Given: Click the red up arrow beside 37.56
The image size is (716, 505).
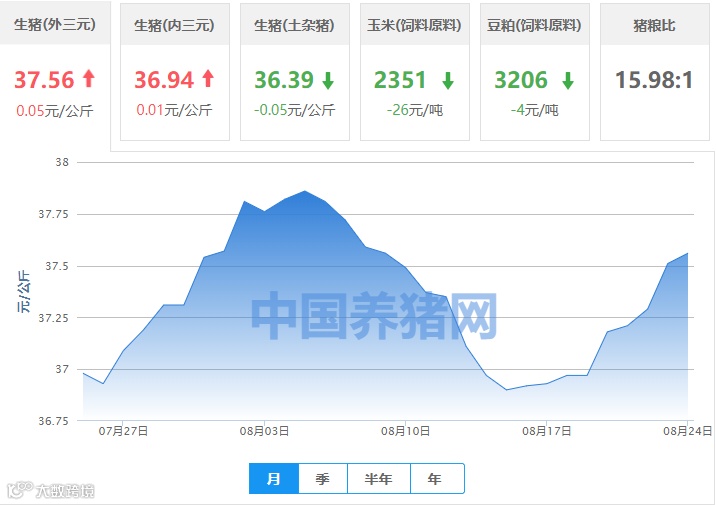Looking at the screenshot, I should click(89, 78).
